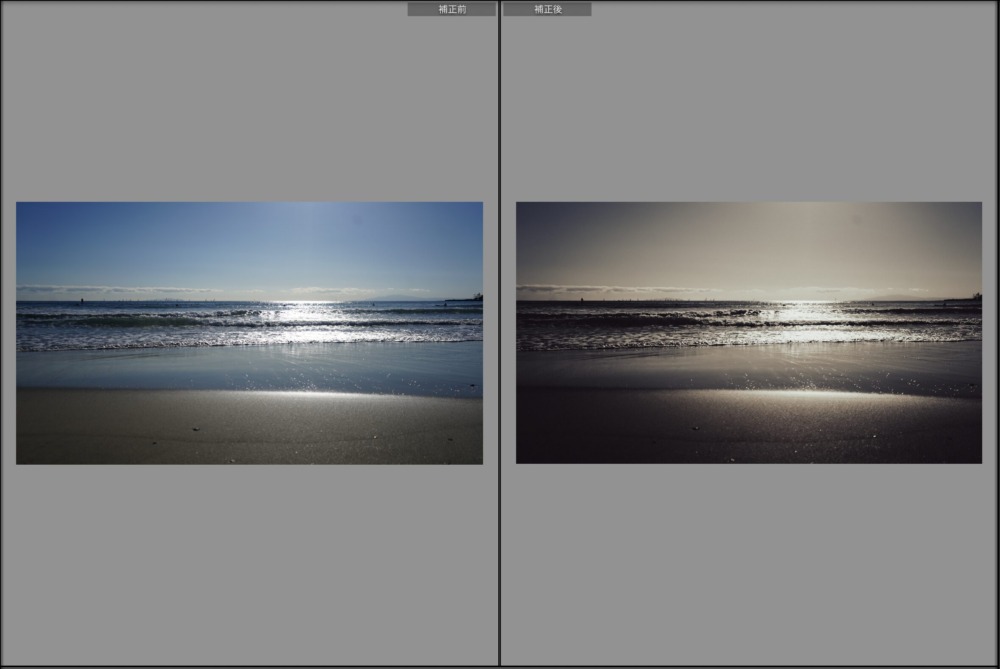Viewport: 1000px width, 669px height.
Task: Click the blue sky in the before photo
Action: click(x=150, y=240)
